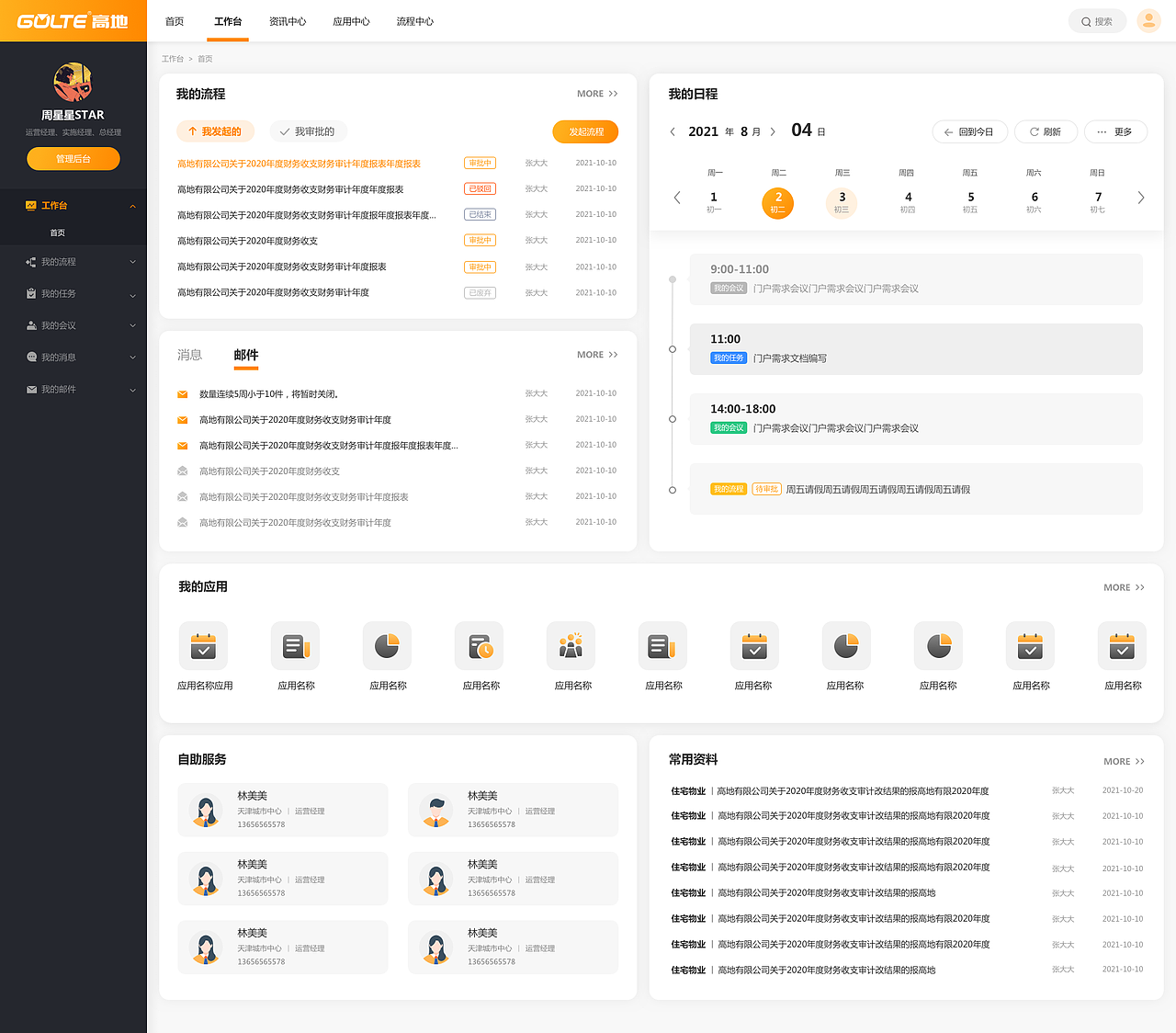
Task: Open the 我的任务 sidebar icon
Action: coord(31,294)
